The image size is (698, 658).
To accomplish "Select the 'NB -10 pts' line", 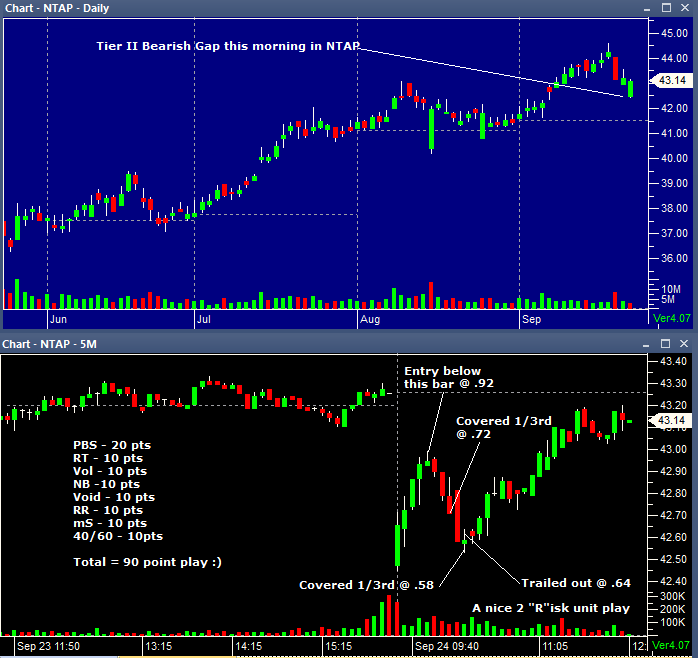I will pyautogui.click(x=106, y=484).
